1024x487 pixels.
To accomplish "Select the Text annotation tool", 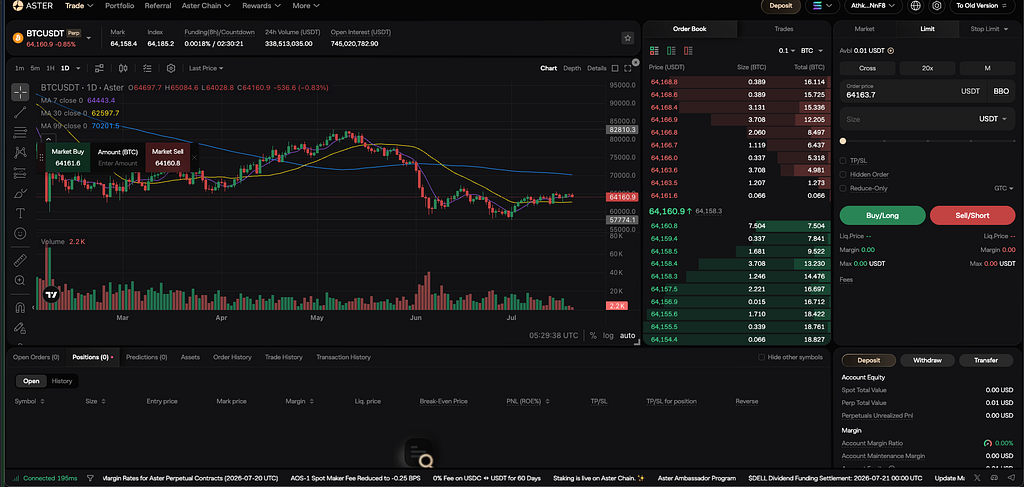I will pos(20,213).
